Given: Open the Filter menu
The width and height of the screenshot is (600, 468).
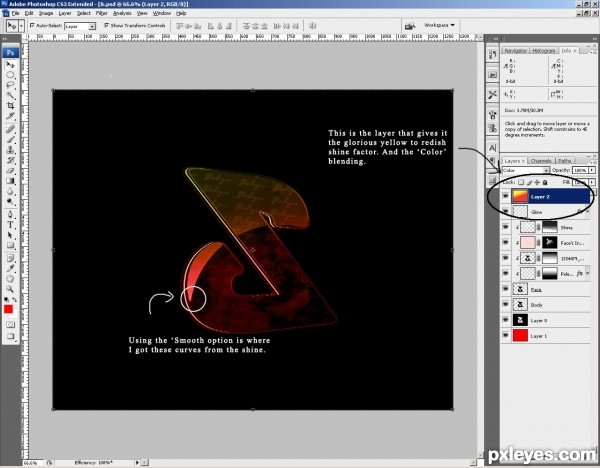Looking at the screenshot, I should 101,13.
